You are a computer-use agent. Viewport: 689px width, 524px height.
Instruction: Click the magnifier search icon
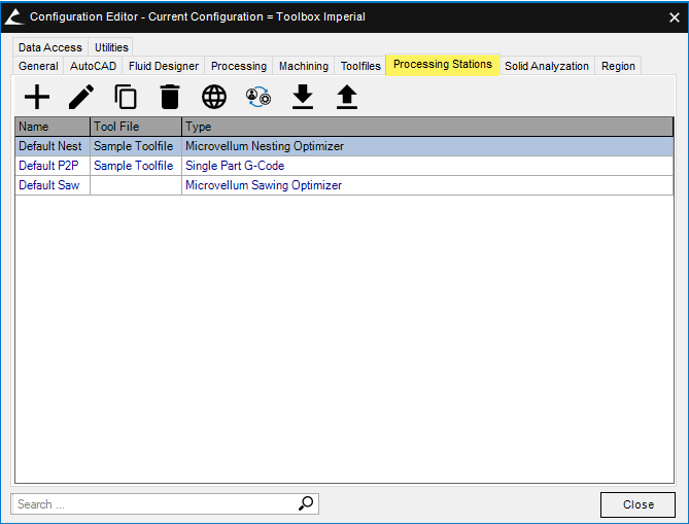pos(306,503)
